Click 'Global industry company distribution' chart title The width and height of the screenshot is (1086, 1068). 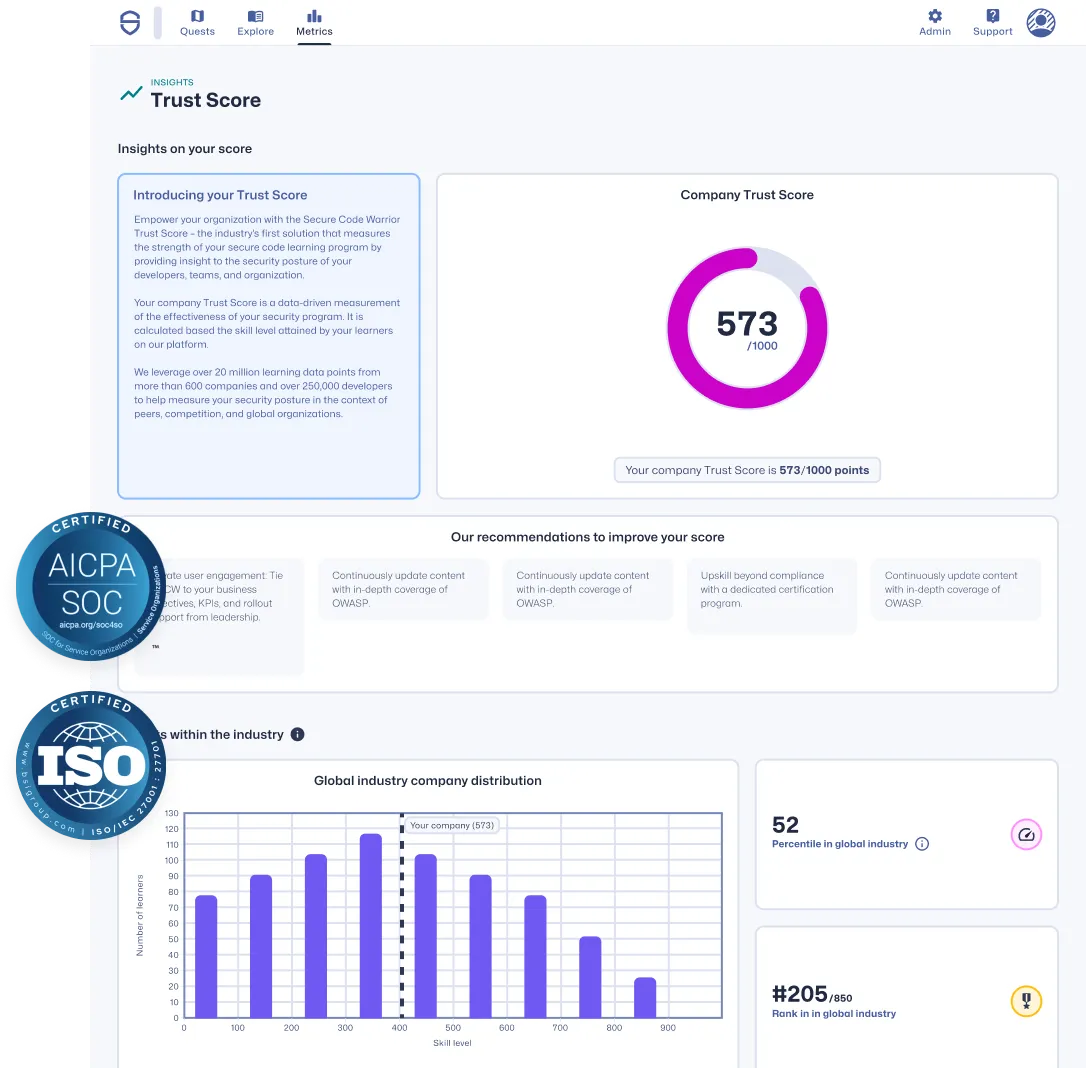[427, 781]
